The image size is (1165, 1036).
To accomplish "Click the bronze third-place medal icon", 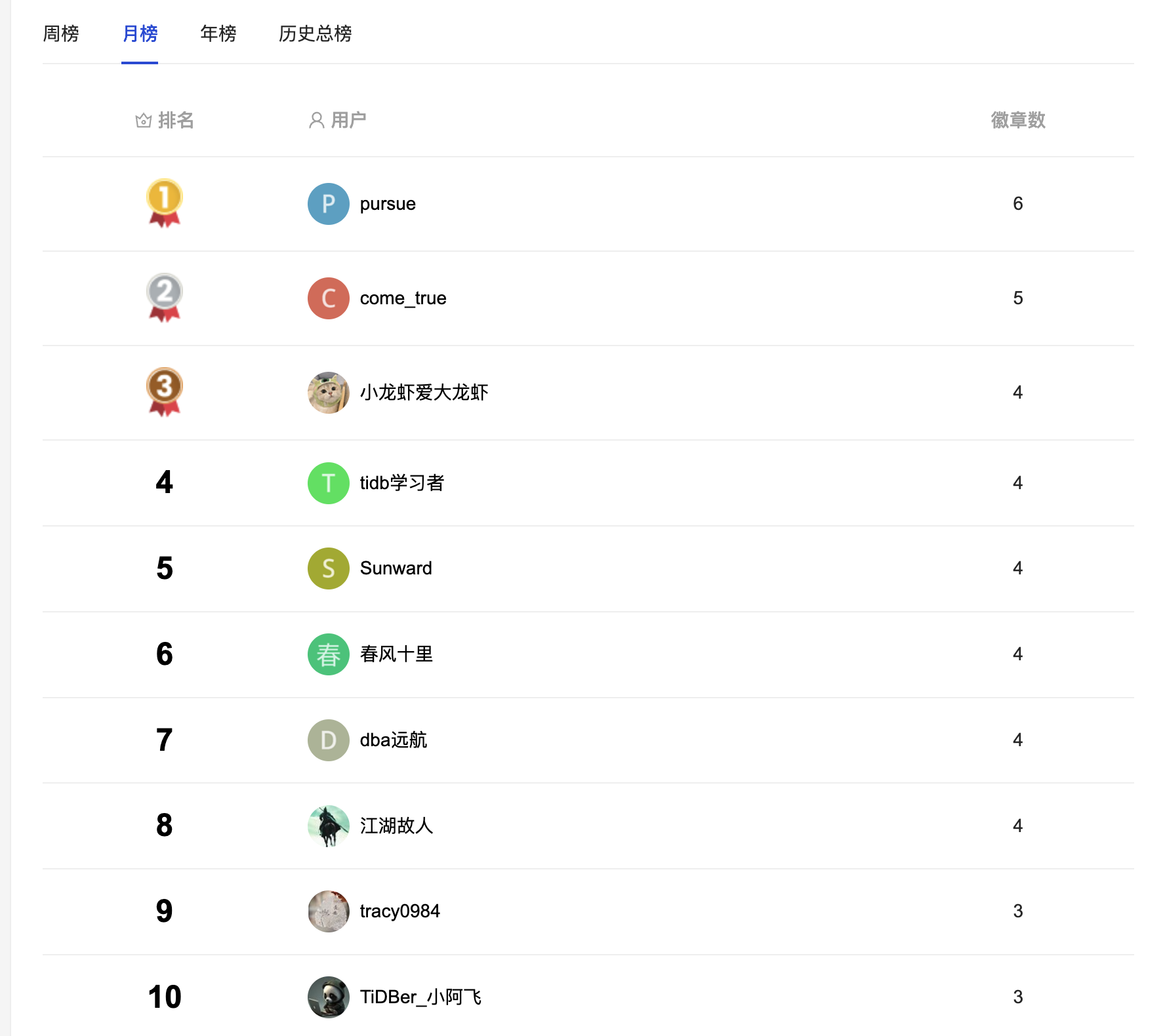I will tap(164, 391).
